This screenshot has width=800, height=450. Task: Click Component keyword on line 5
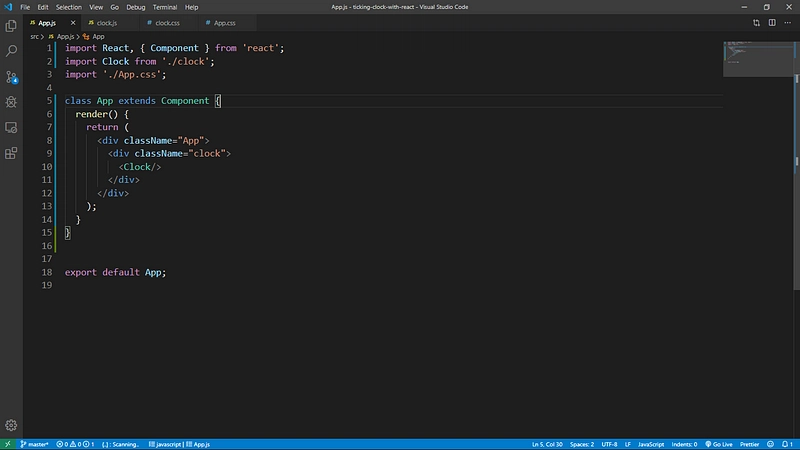pyautogui.click(x=185, y=101)
